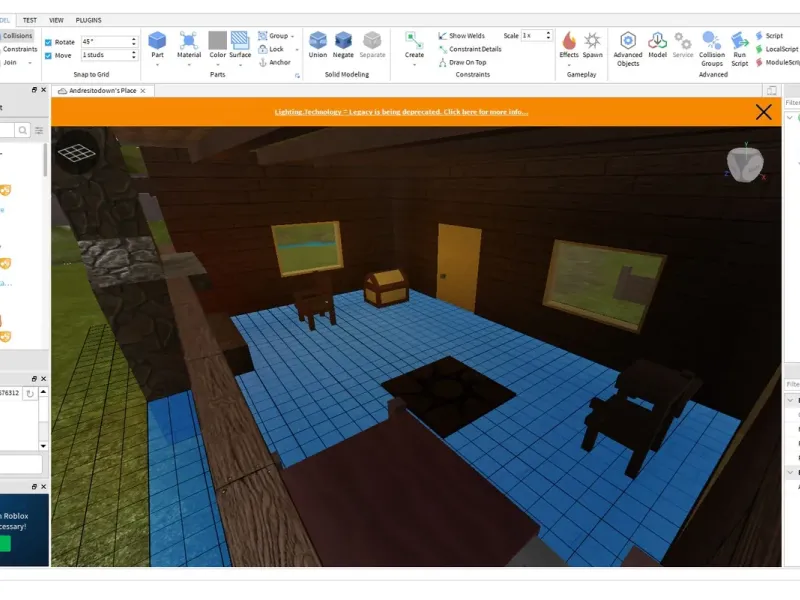Click the lower-left panel scrollbar down arrow
The image size is (800, 600).
pos(43,446)
